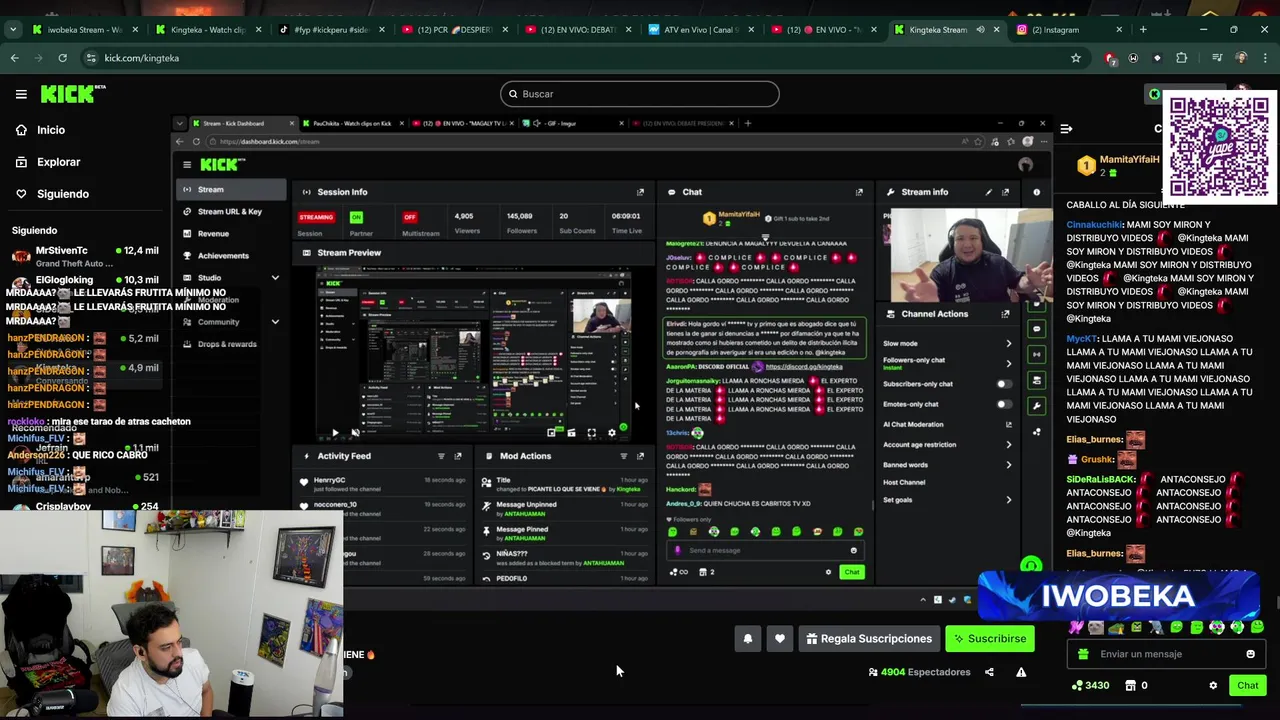Click the 3430 channel points icon
Screen dimensions: 1280x720
point(1077,686)
